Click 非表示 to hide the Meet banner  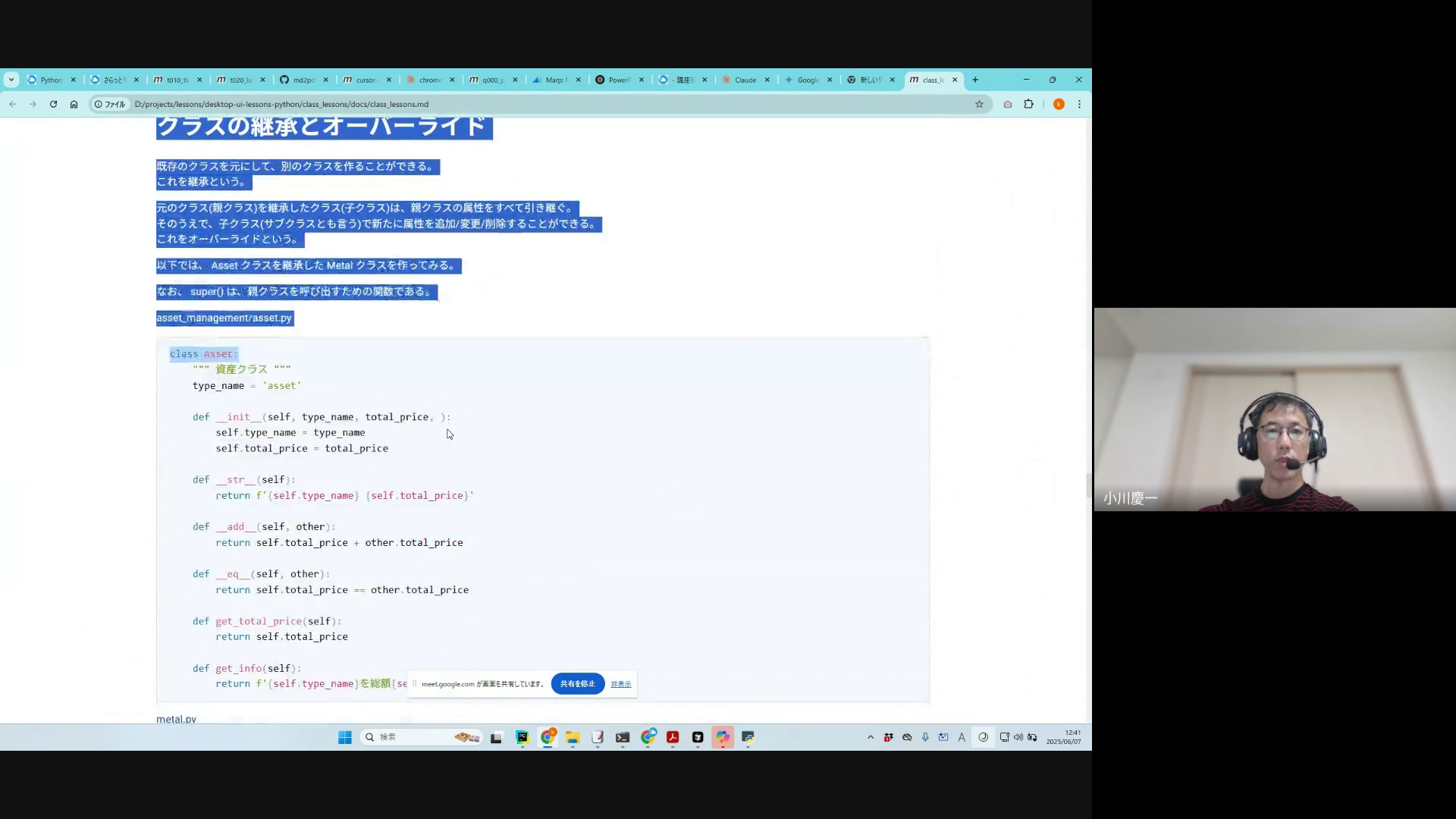click(x=620, y=683)
